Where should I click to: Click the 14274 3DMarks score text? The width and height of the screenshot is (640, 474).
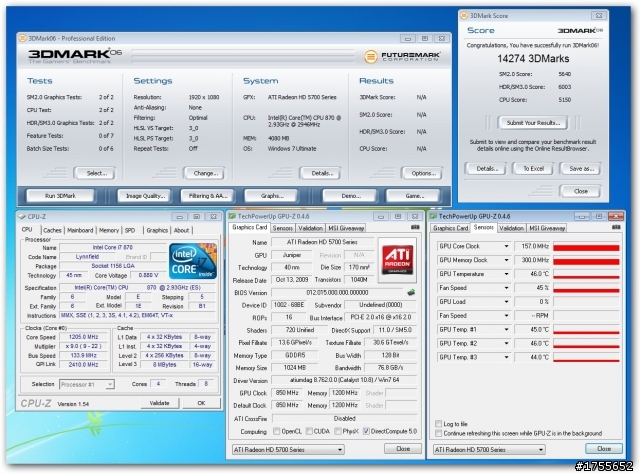click(533, 58)
